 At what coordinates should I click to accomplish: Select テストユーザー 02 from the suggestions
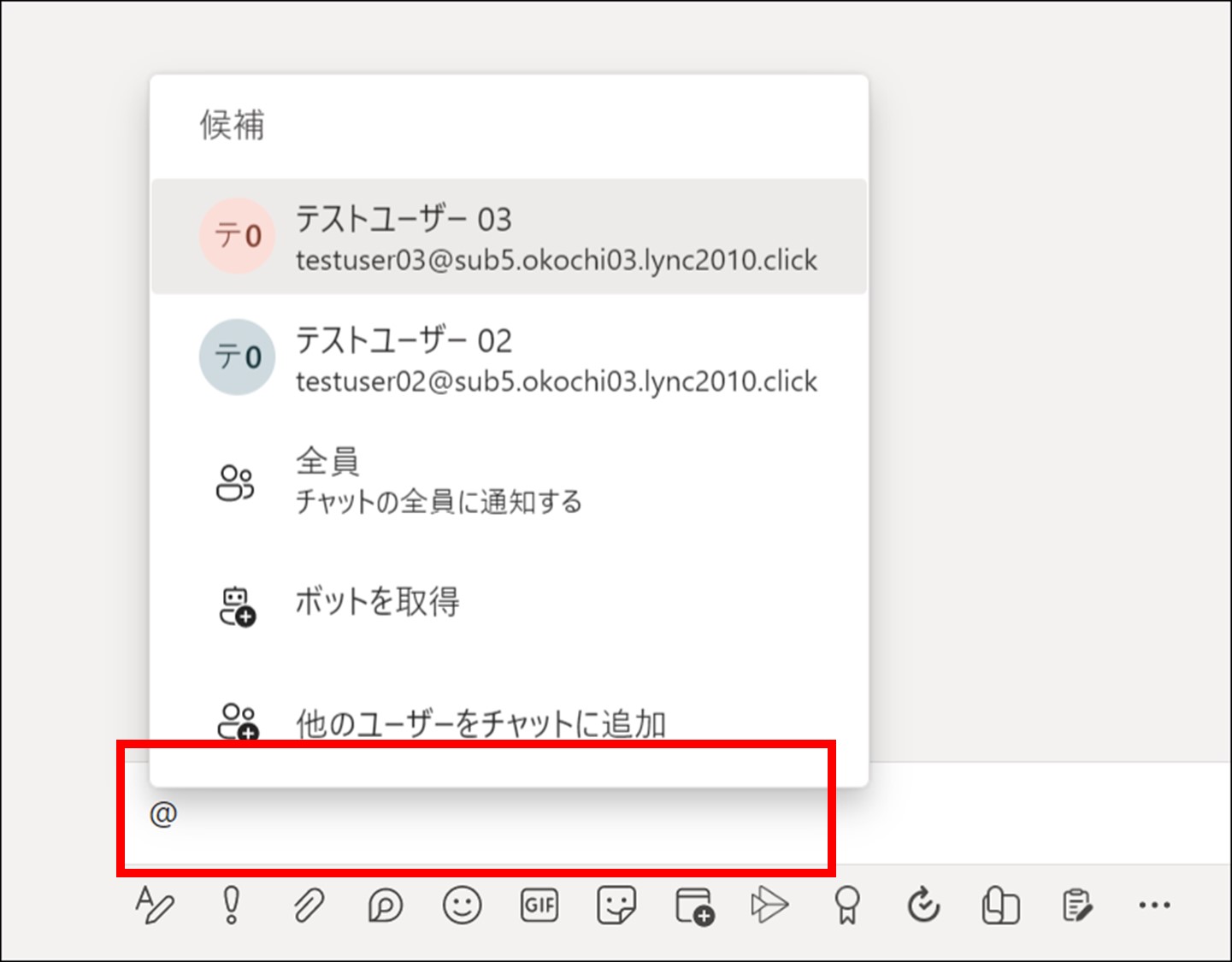pos(509,358)
